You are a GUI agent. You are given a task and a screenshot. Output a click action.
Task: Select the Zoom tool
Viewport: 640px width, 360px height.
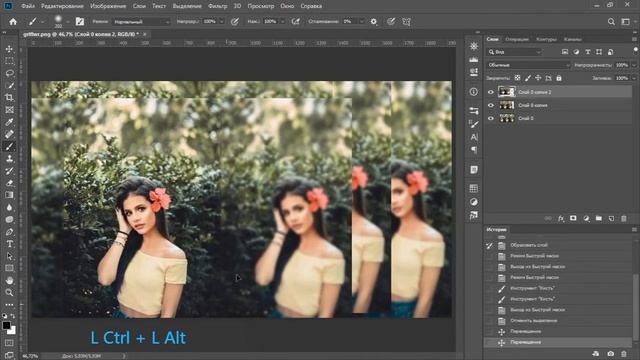coord(9,293)
